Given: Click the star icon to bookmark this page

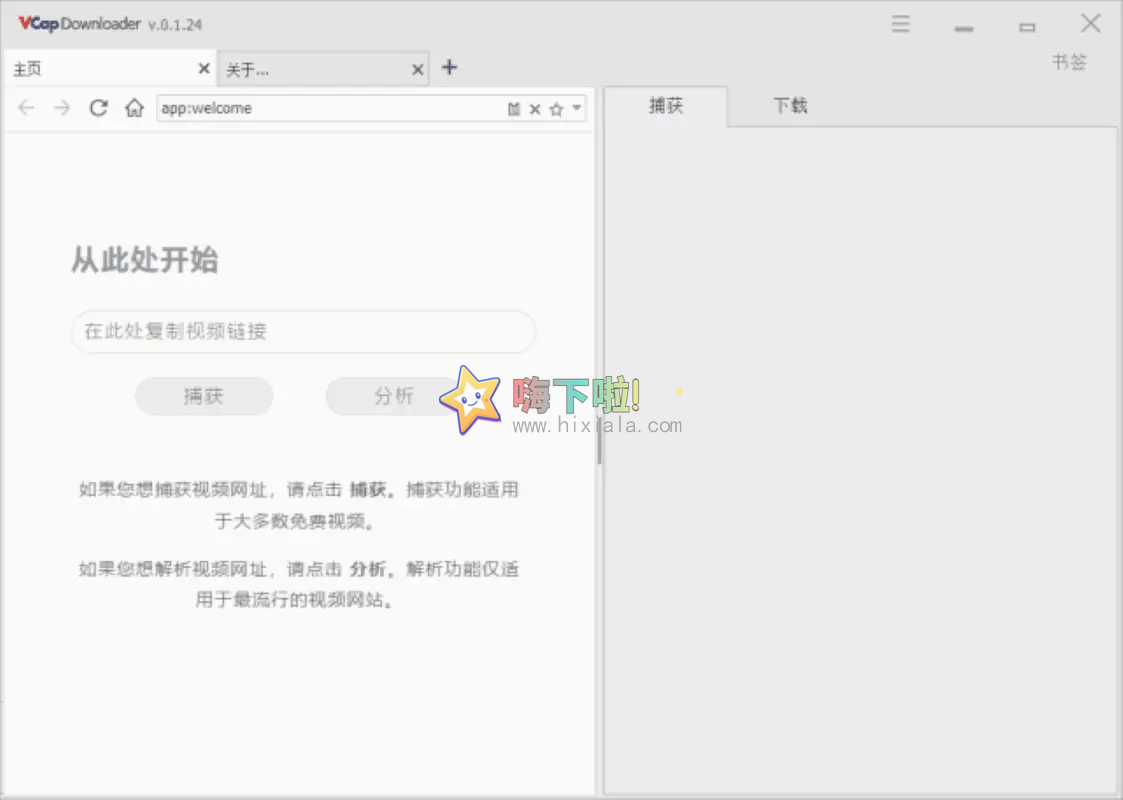Looking at the screenshot, I should point(554,108).
